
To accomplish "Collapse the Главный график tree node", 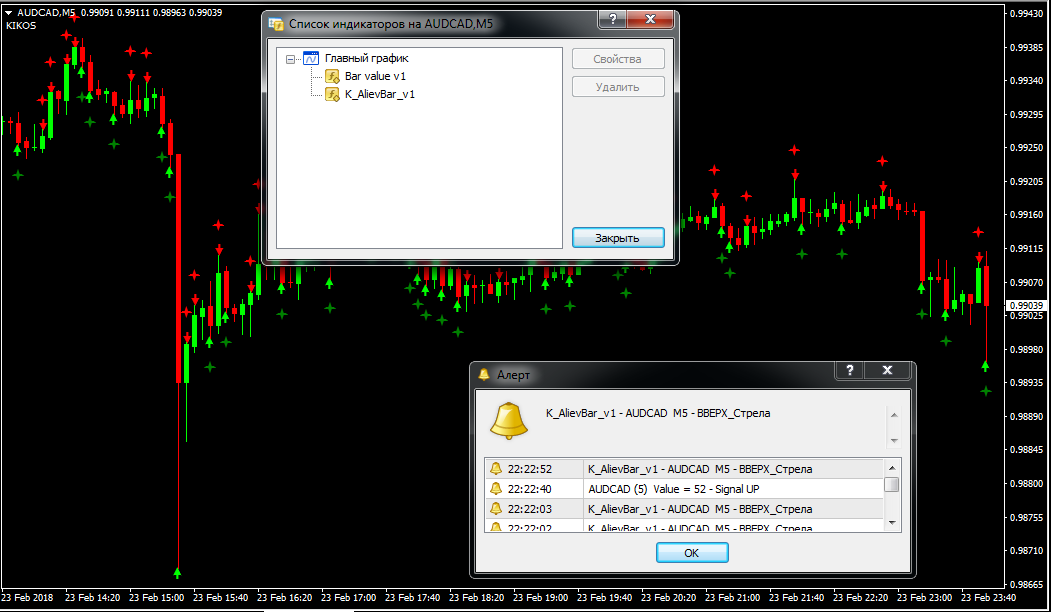I will 291,59.
